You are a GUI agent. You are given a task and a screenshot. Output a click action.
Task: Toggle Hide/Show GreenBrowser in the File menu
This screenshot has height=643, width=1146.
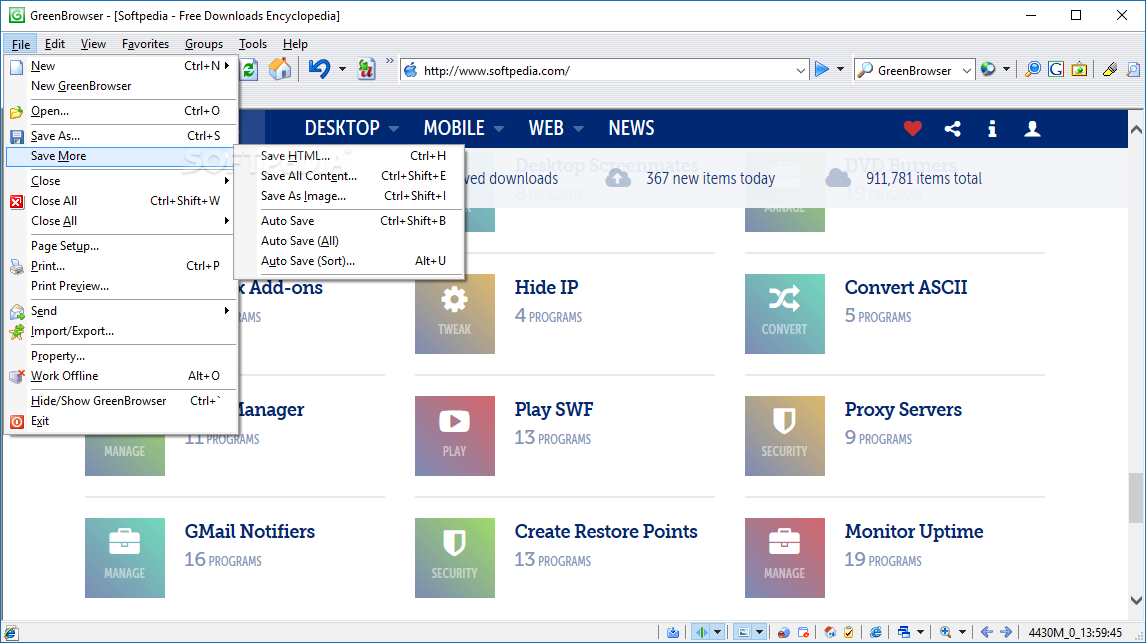121,400
